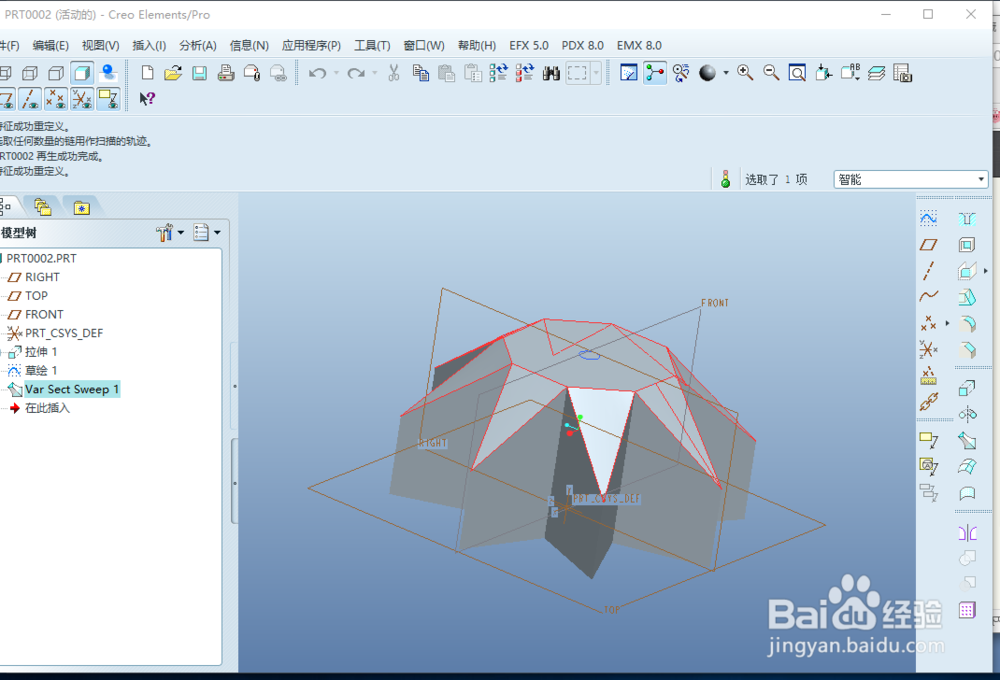Toggle the shaded display mode

tap(82, 73)
